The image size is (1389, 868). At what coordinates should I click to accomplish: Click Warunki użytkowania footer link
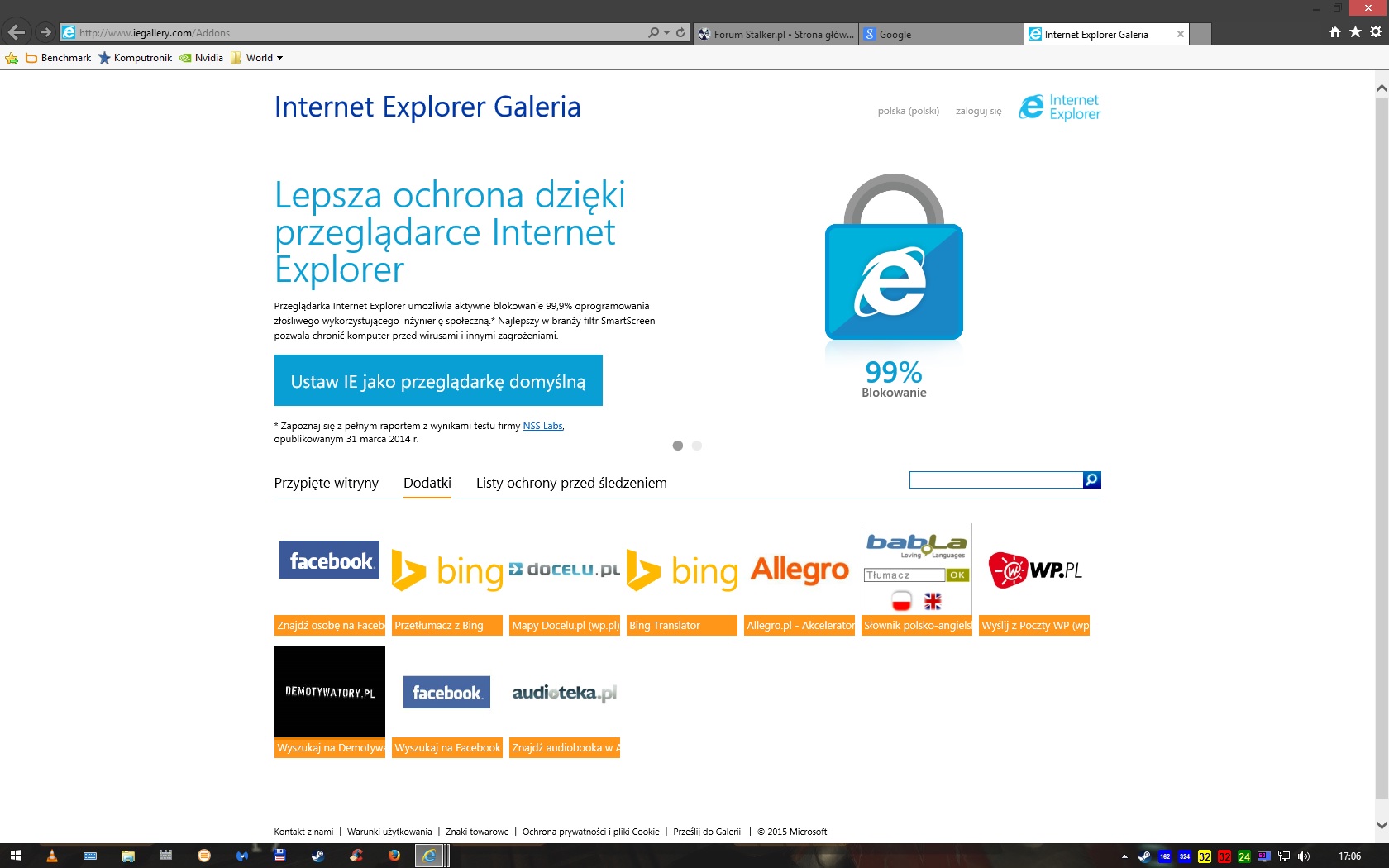coord(389,832)
